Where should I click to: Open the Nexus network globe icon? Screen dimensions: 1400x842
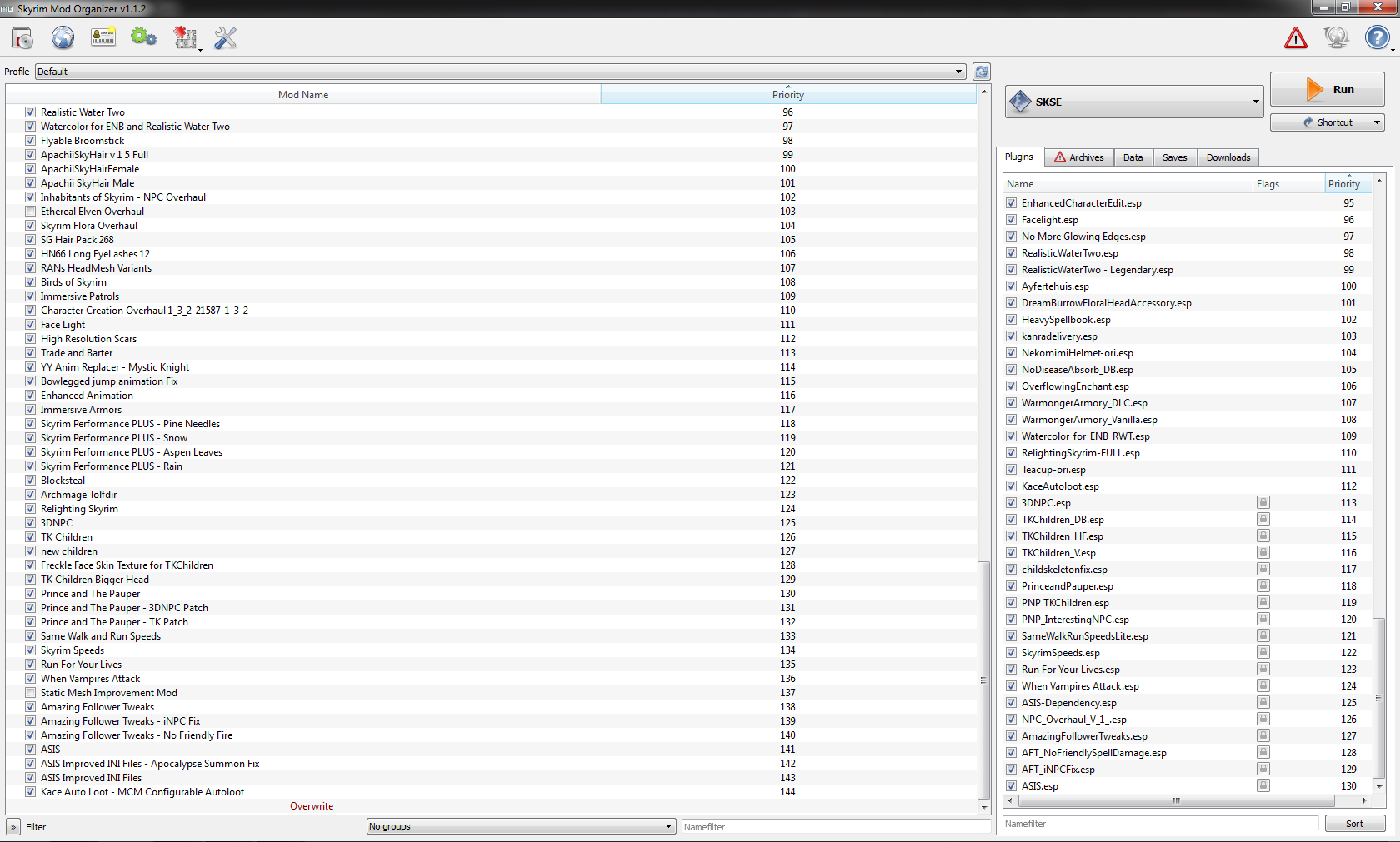click(x=62, y=38)
